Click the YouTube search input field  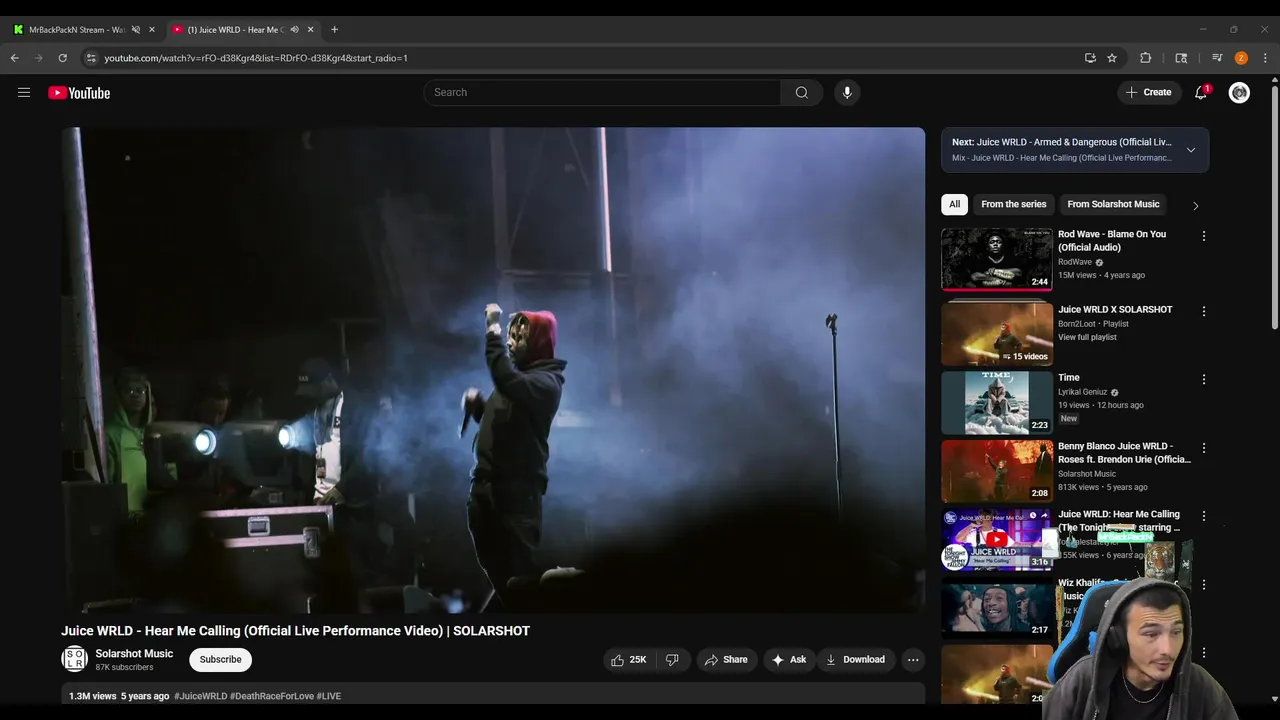click(x=602, y=93)
